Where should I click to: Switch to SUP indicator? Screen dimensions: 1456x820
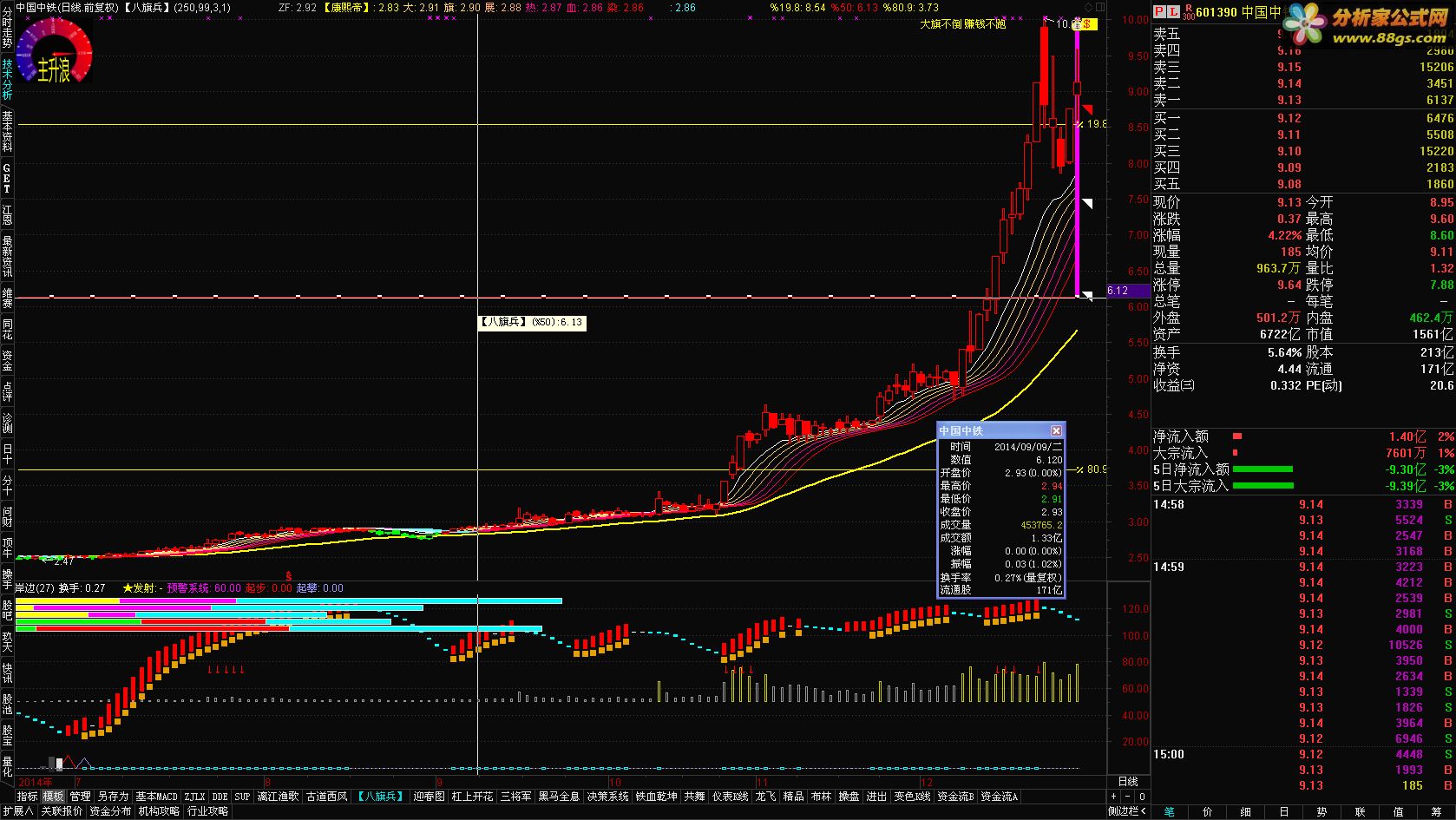[242, 797]
